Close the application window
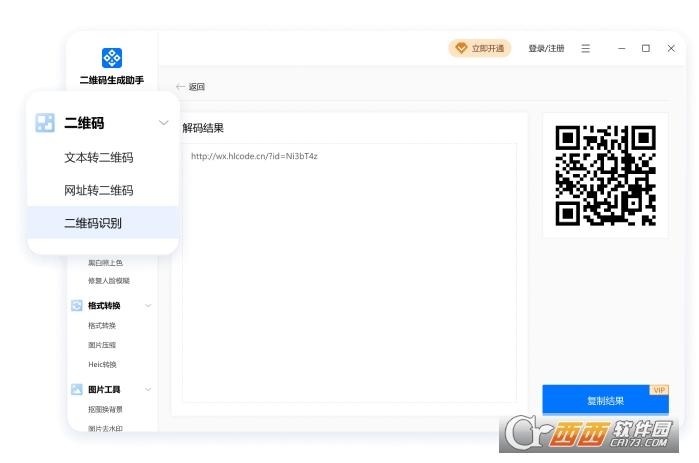 tap(671, 48)
